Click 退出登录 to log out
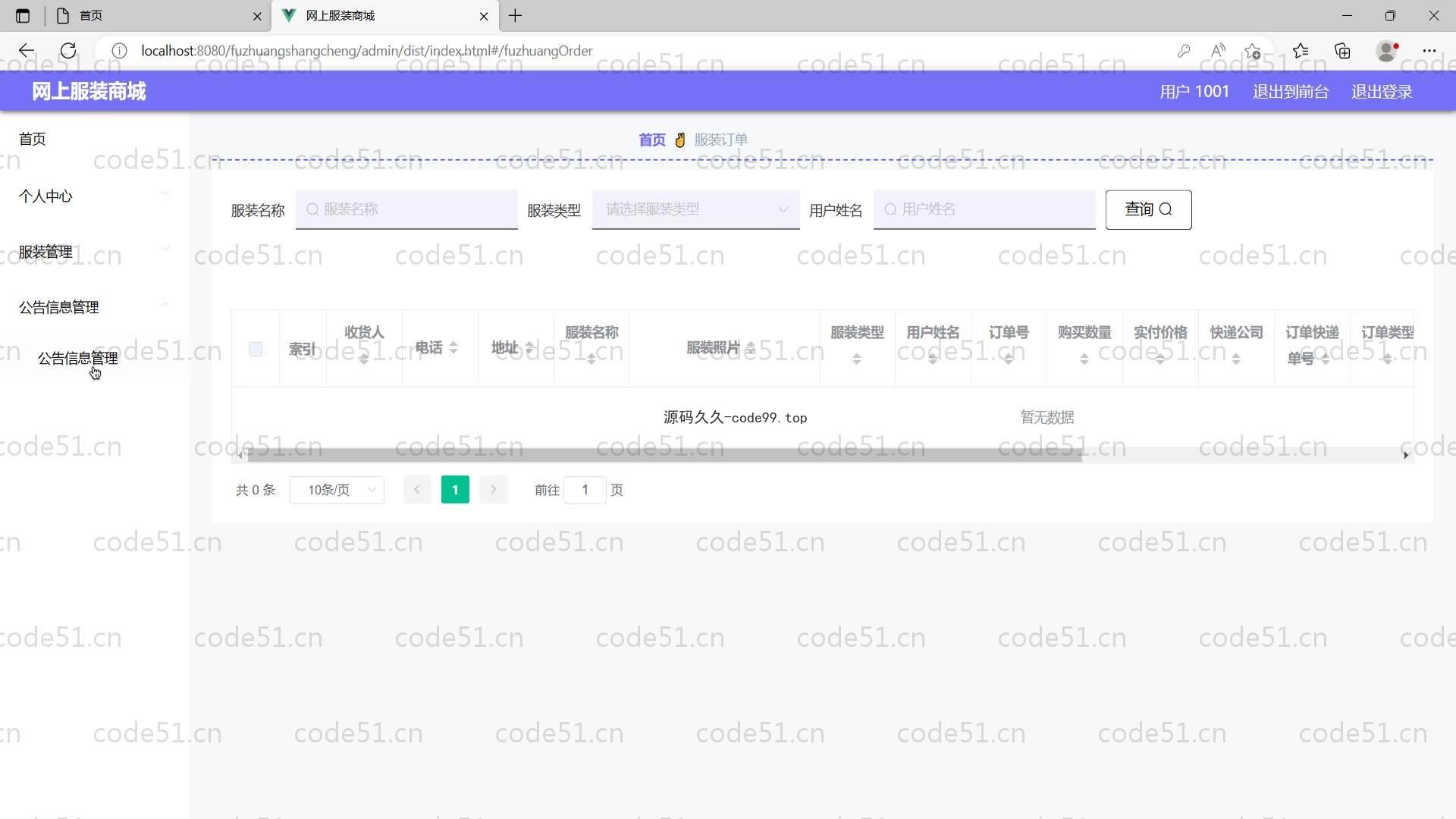The image size is (1456, 819). pos(1382,92)
